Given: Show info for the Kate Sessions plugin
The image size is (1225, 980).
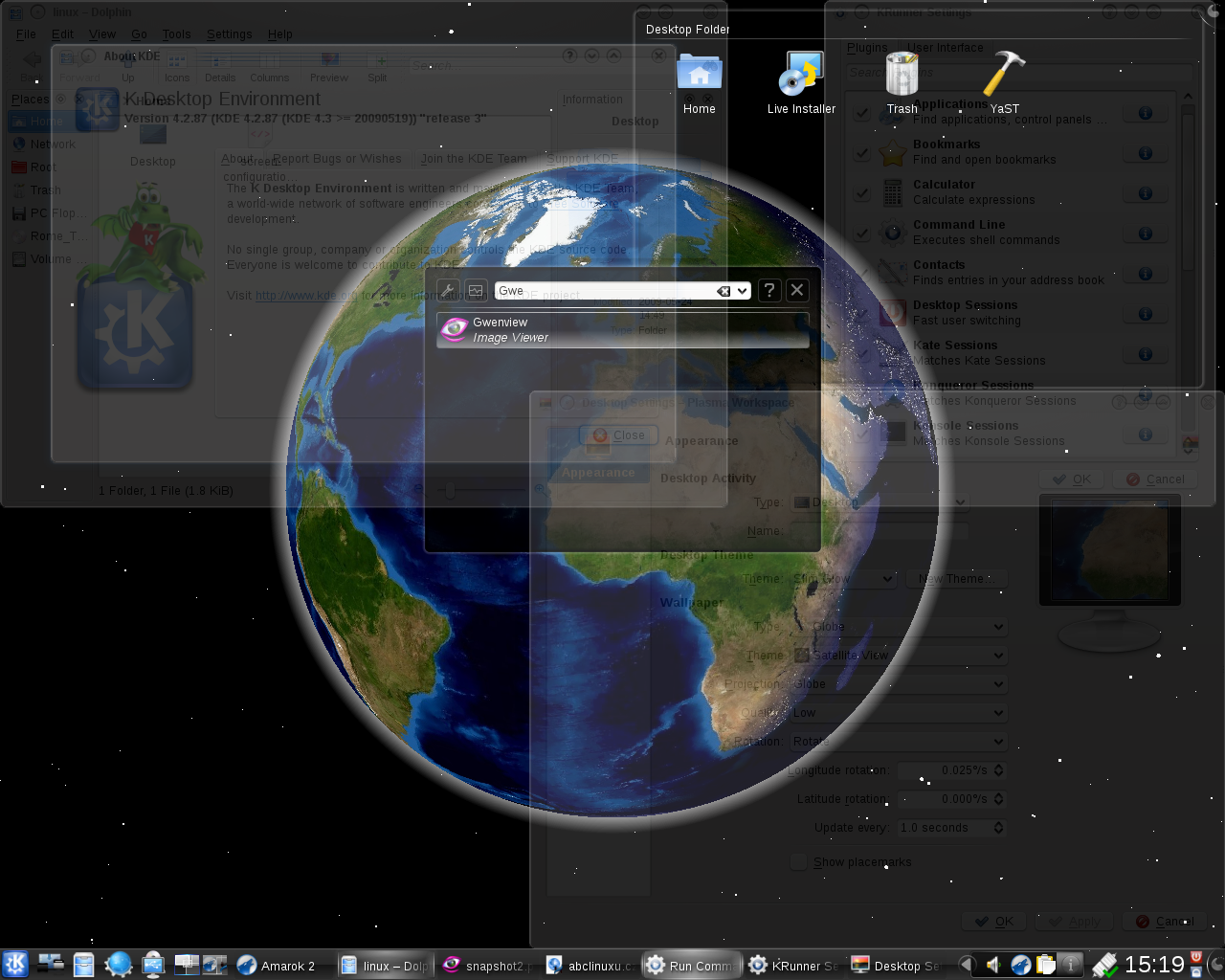Looking at the screenshot, I should coord(1145,354).
